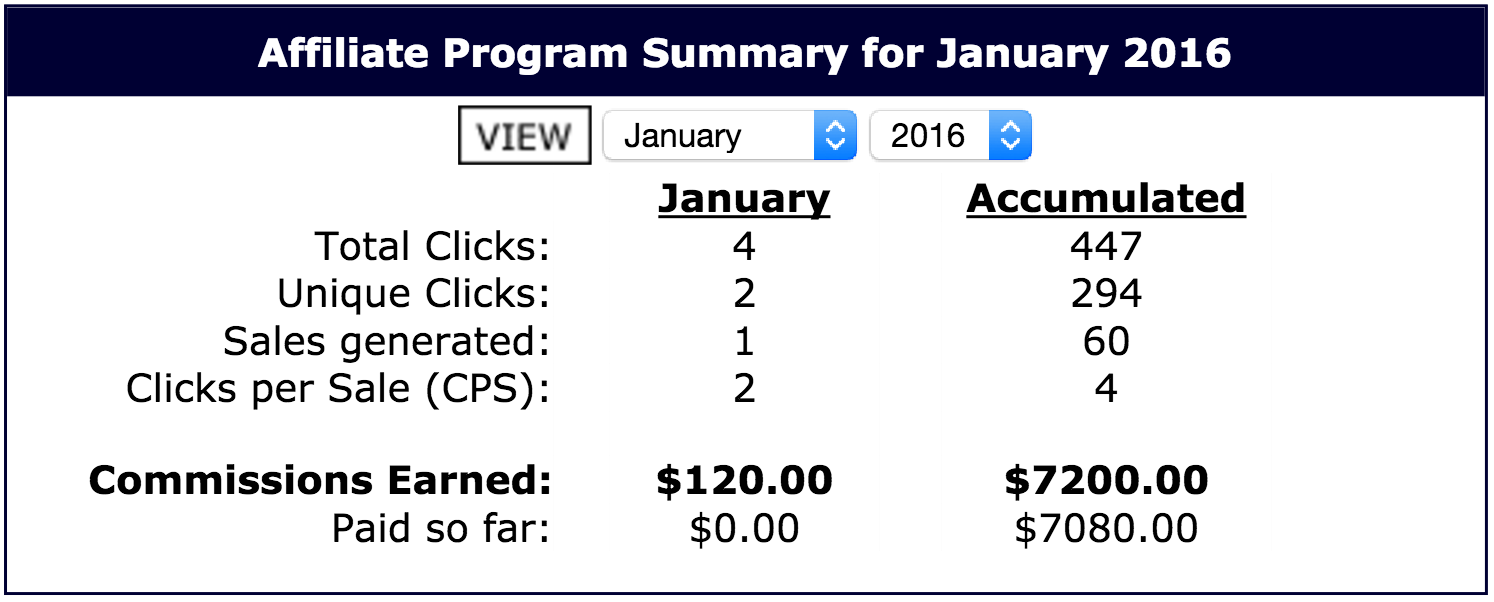
Task: Click the January commission amount $120.00
Action: pos(744,481)
